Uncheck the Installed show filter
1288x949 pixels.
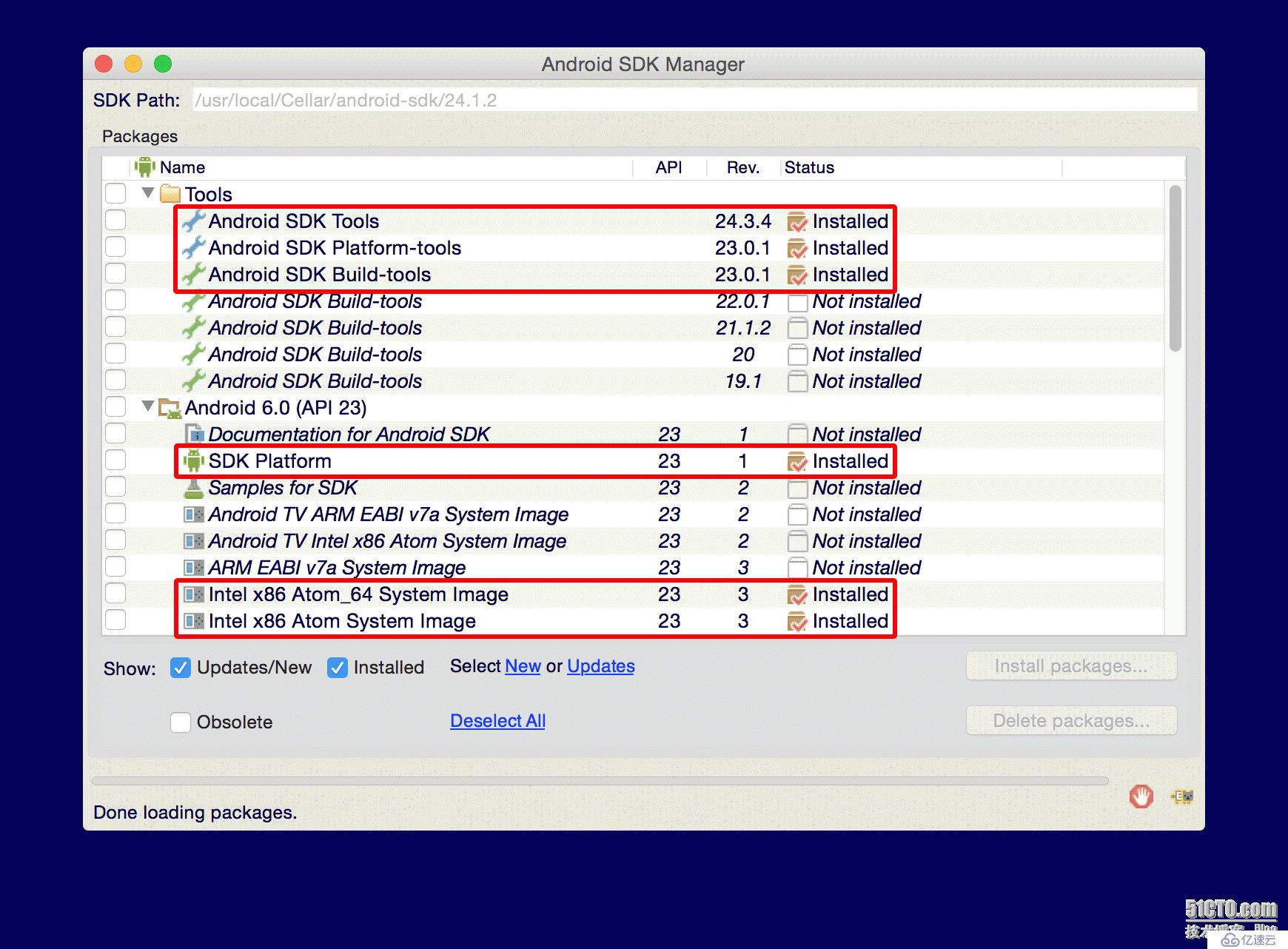click(338, 668)
